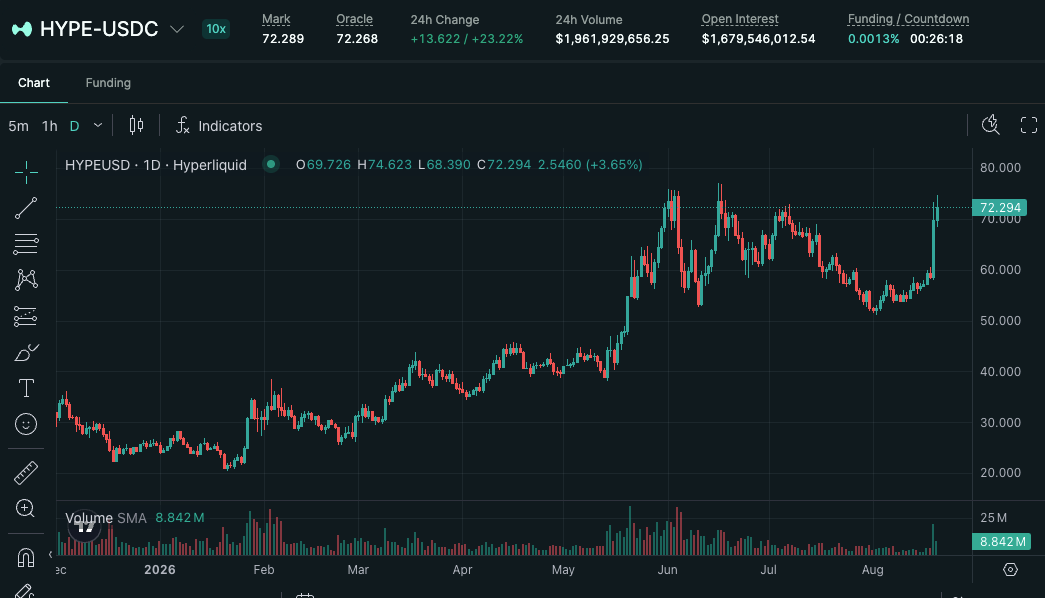
Task: Select the 5m timeframe
Action: (x=19, y=126)
